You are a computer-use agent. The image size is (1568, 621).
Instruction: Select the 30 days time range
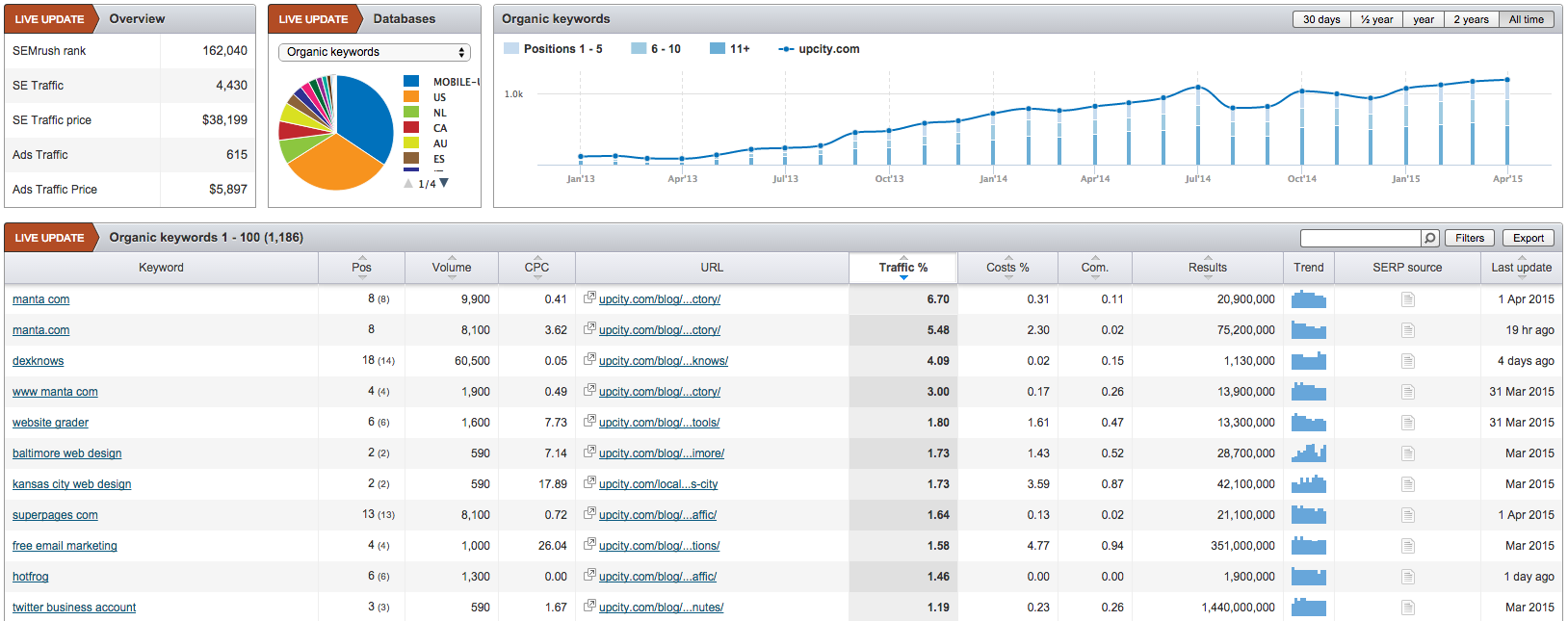click(x=1321, y=19)
